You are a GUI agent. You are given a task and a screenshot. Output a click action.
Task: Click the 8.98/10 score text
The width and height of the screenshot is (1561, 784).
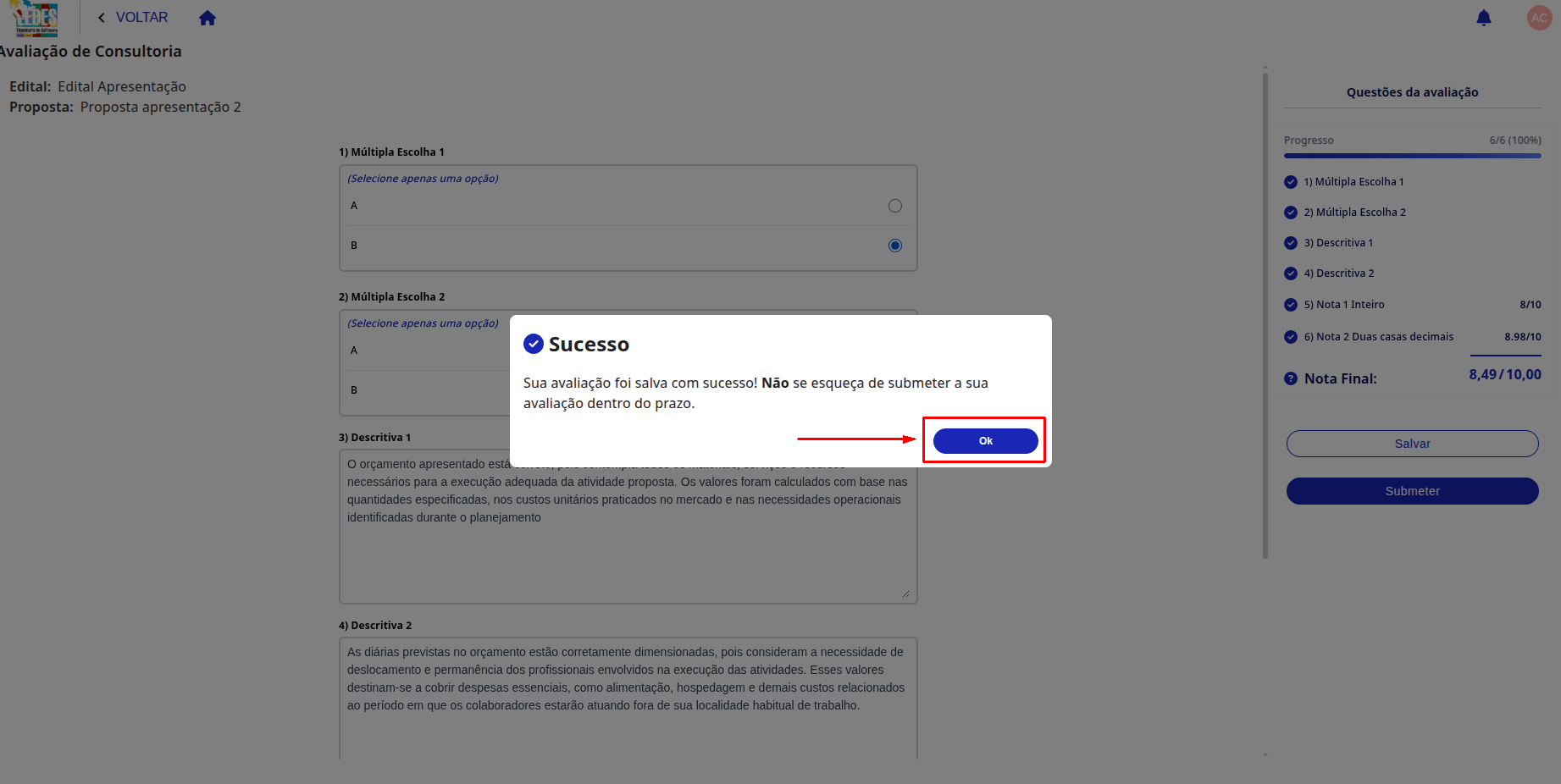[1522, 337]
